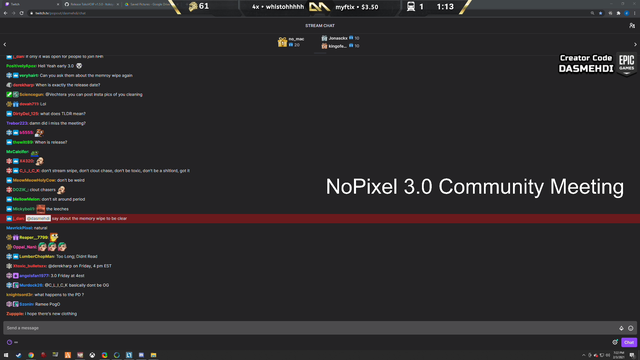This screenshot has height=360, width=640.
Task: Click the channel points icon below message box
Action: coord(9,342)
